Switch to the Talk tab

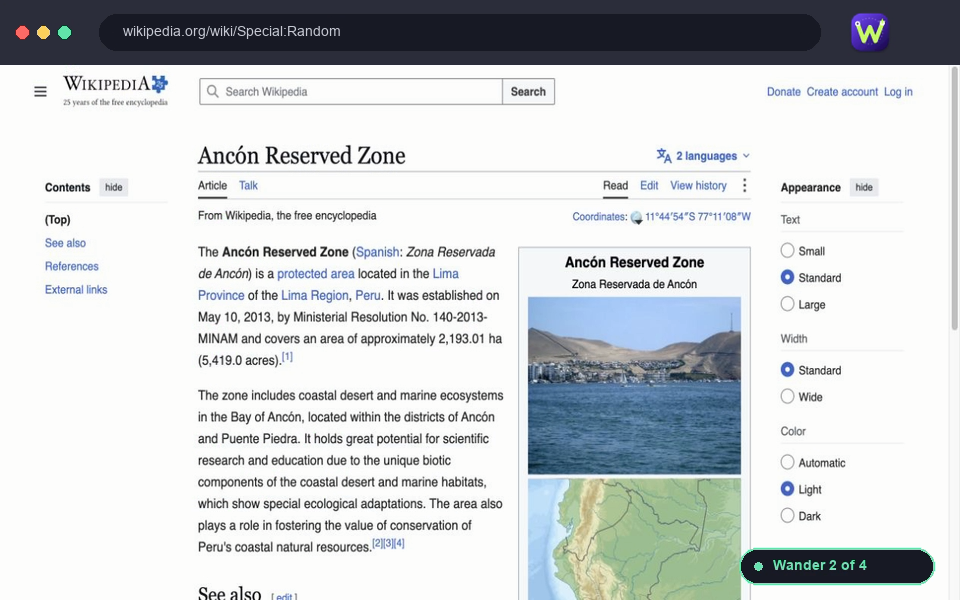pyautogui.click(x=248, y=186)
